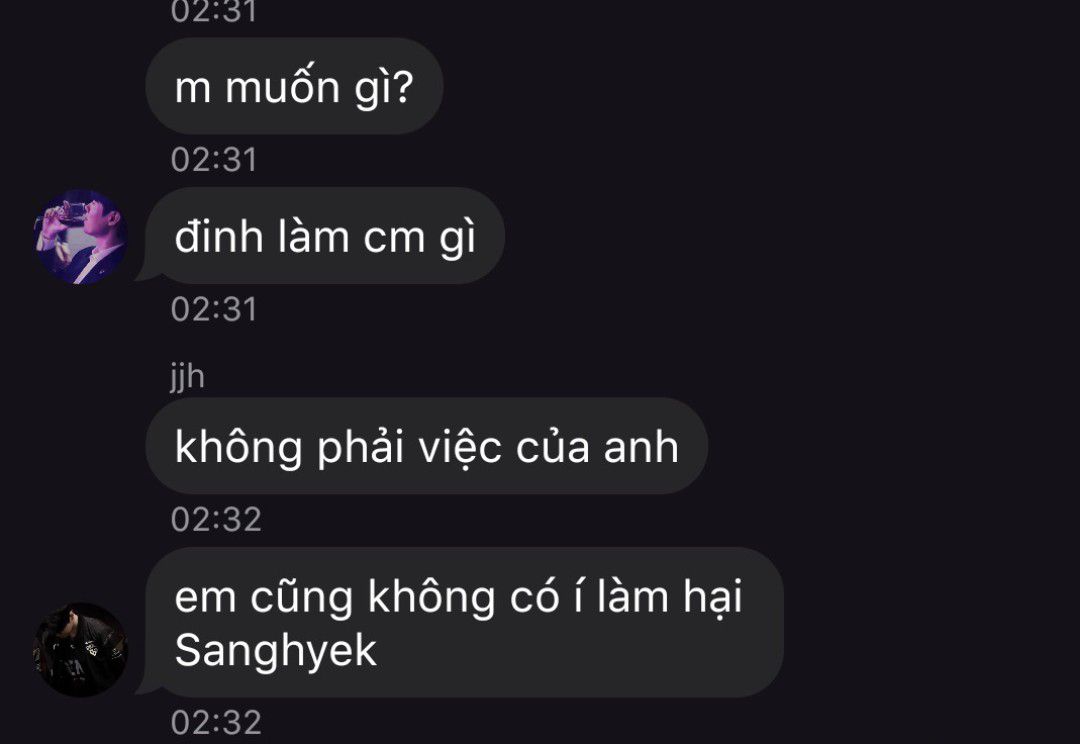
Task: Click the word "Sanghyek" in the last message
Action: tap(276, 650)
